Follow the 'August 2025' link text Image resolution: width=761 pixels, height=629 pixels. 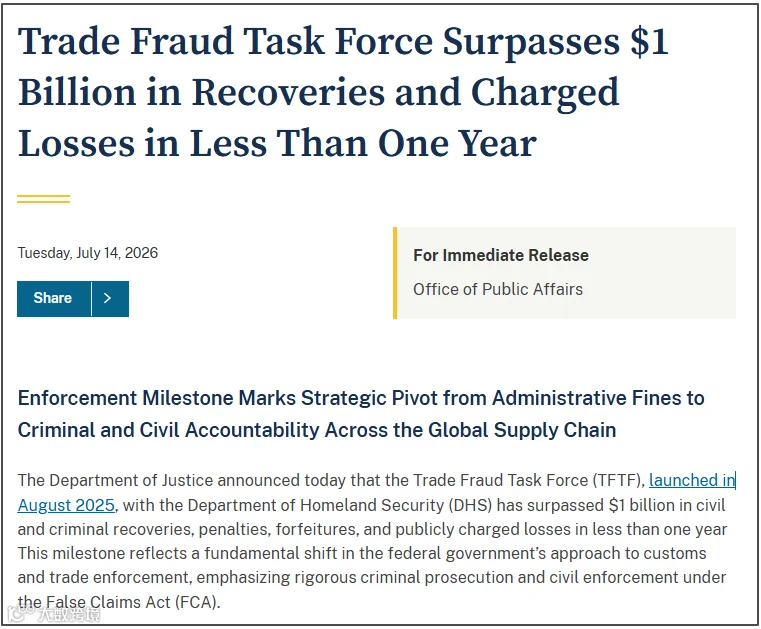tap(66, 505)
